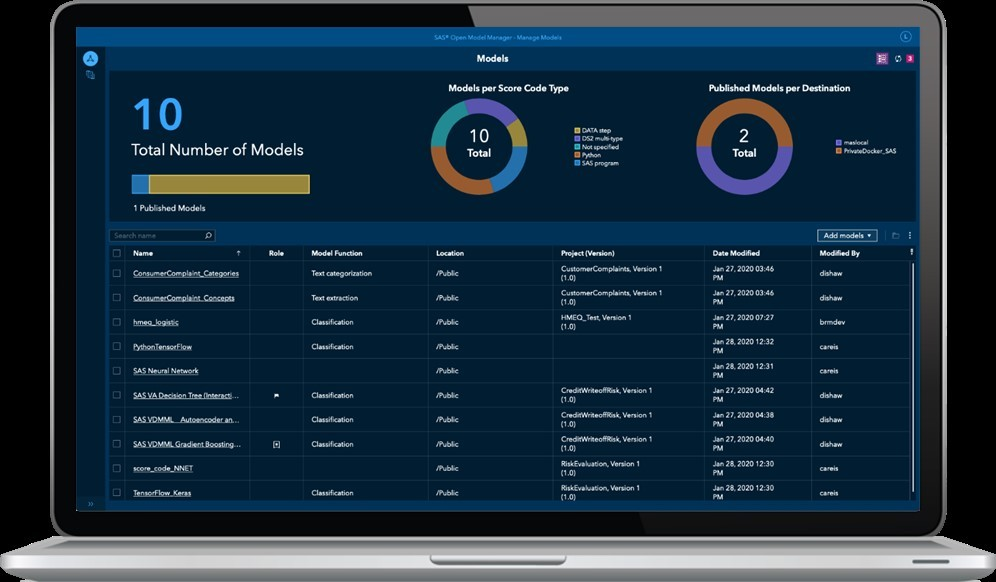
Task: Click the challenger role icon on Gradient Boosting row
Action: tap(276, 445)
